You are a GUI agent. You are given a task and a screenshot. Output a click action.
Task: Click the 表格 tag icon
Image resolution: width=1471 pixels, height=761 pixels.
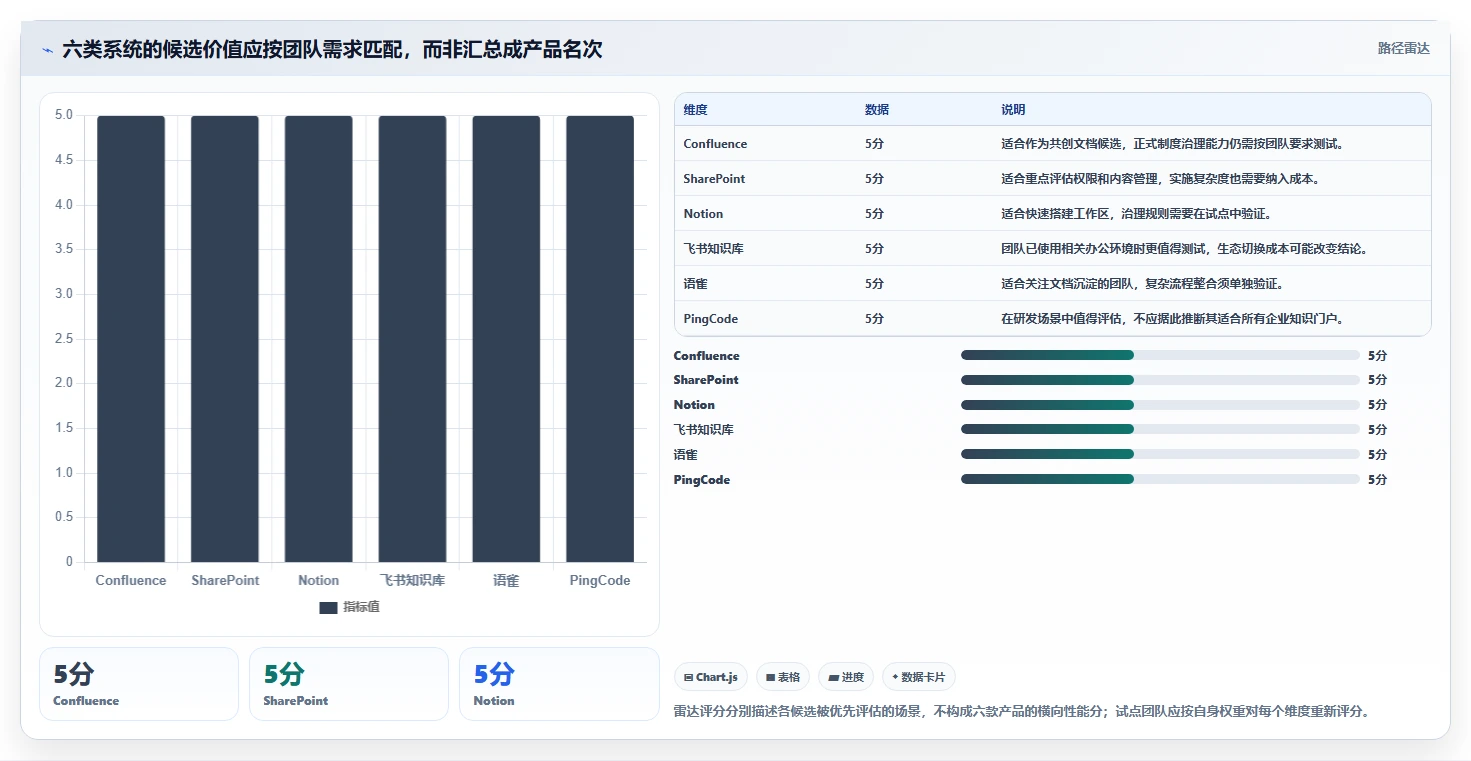771,678
